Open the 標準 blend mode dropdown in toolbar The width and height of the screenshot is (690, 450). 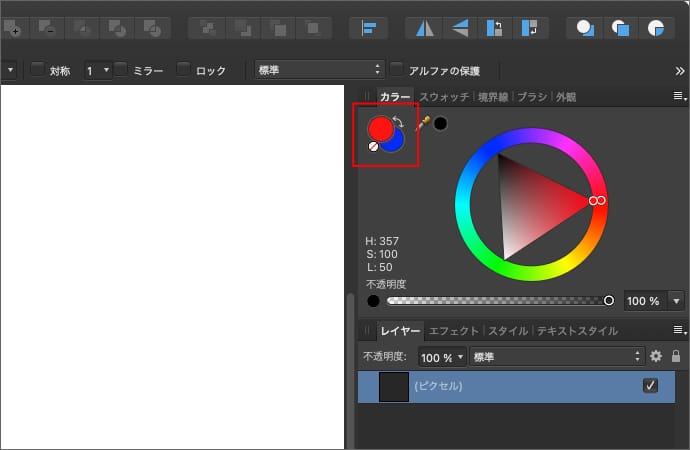(319, 70)
